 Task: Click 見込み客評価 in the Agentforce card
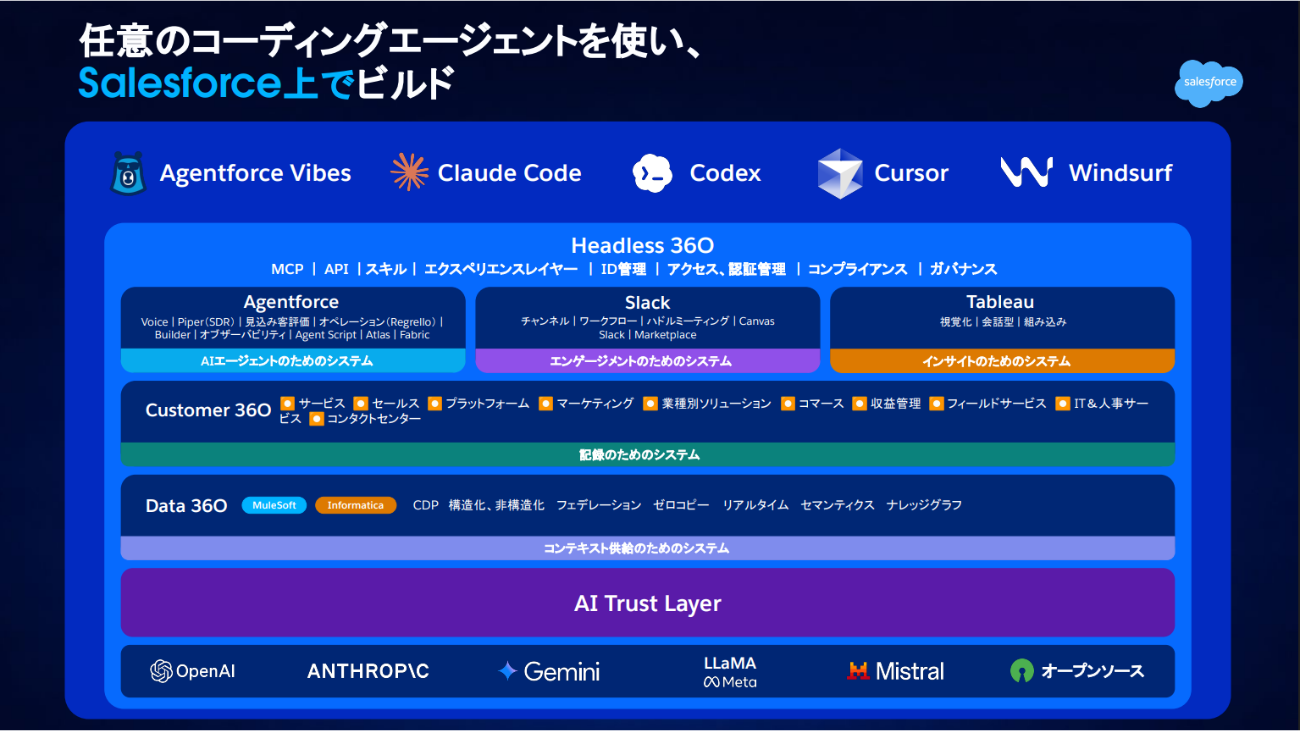coord(277,322)
